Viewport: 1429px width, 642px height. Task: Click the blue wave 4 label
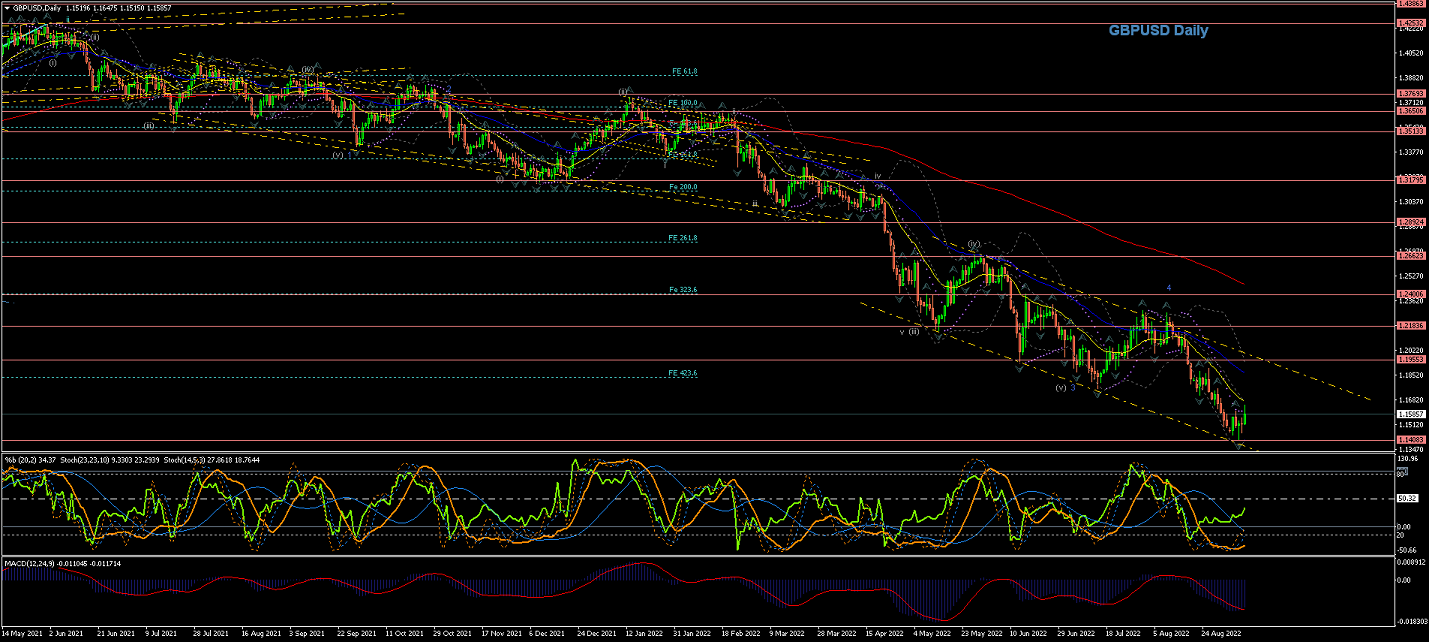pyautogui.click(x=1167, y=288)
